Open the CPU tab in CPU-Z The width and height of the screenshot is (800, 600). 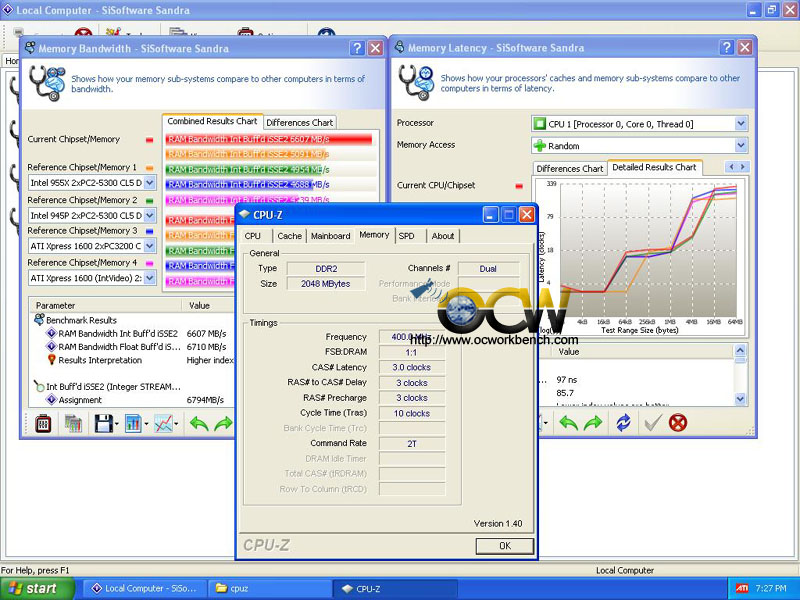click(x=253, y=236)
